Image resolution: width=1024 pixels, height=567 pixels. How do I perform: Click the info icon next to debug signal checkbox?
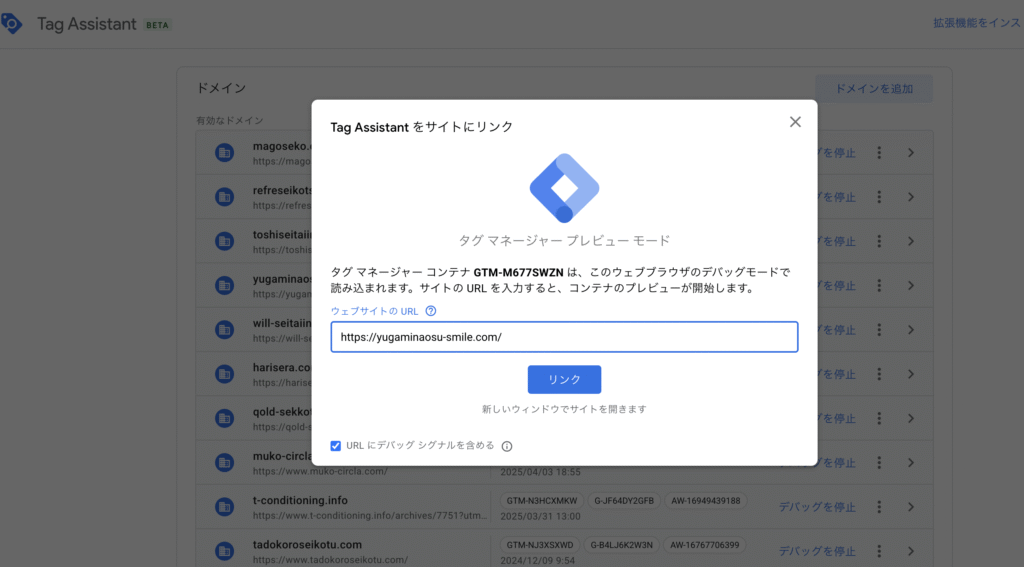(x=507, y=447)
